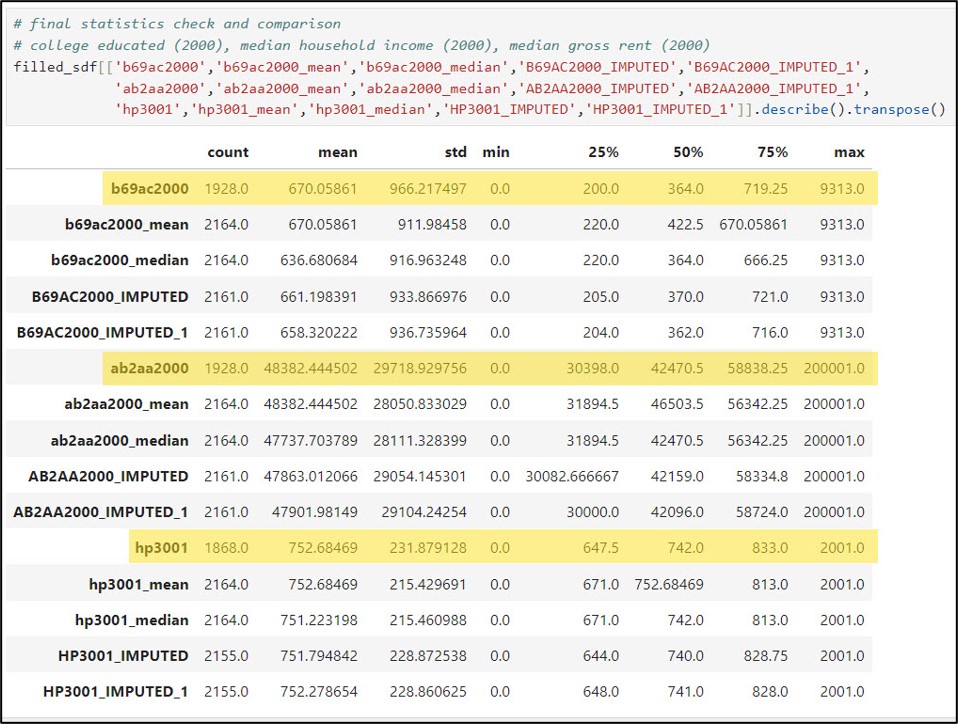Click the 'count' column header
The width and height of the screenshot is (958, 724).
tap(228, 152)
